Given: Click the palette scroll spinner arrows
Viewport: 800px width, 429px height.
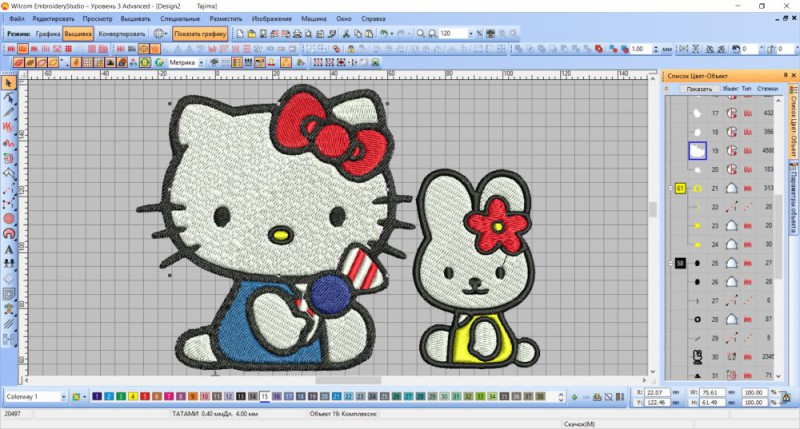Looking at the screenshot, I should pyautogui.click(x=561, y=396).
